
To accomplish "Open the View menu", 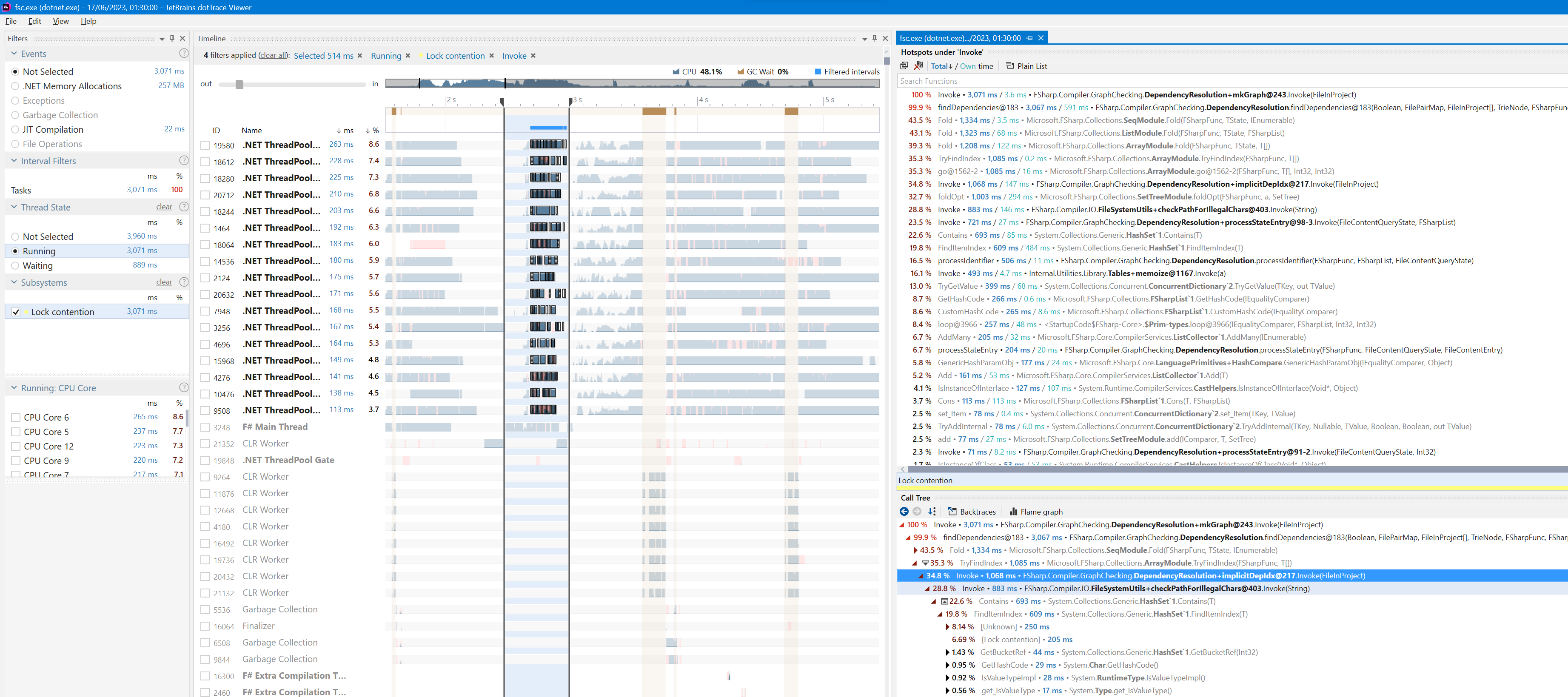I will [60, 21].
